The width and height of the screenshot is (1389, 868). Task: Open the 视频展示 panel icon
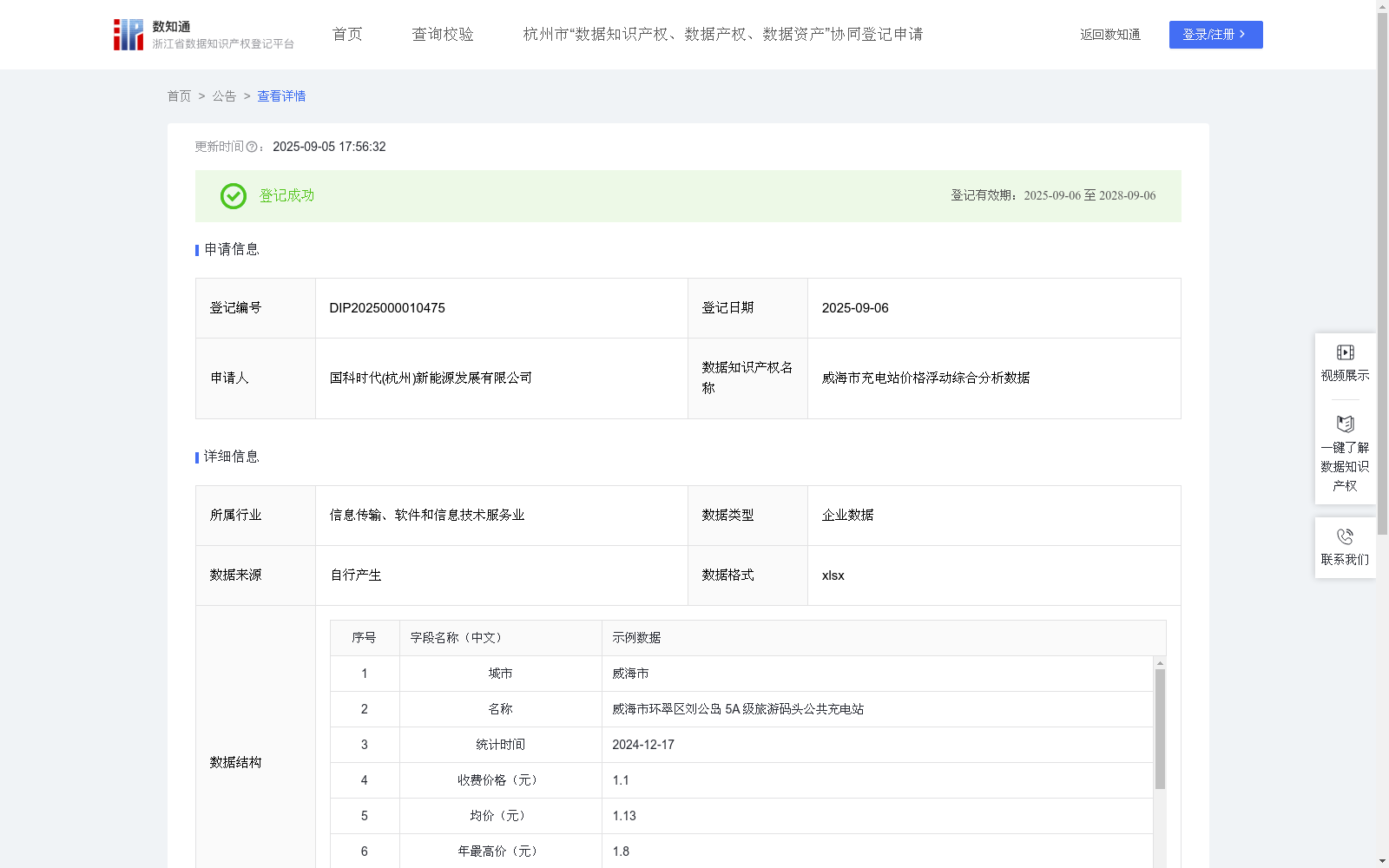point(1345,352)
